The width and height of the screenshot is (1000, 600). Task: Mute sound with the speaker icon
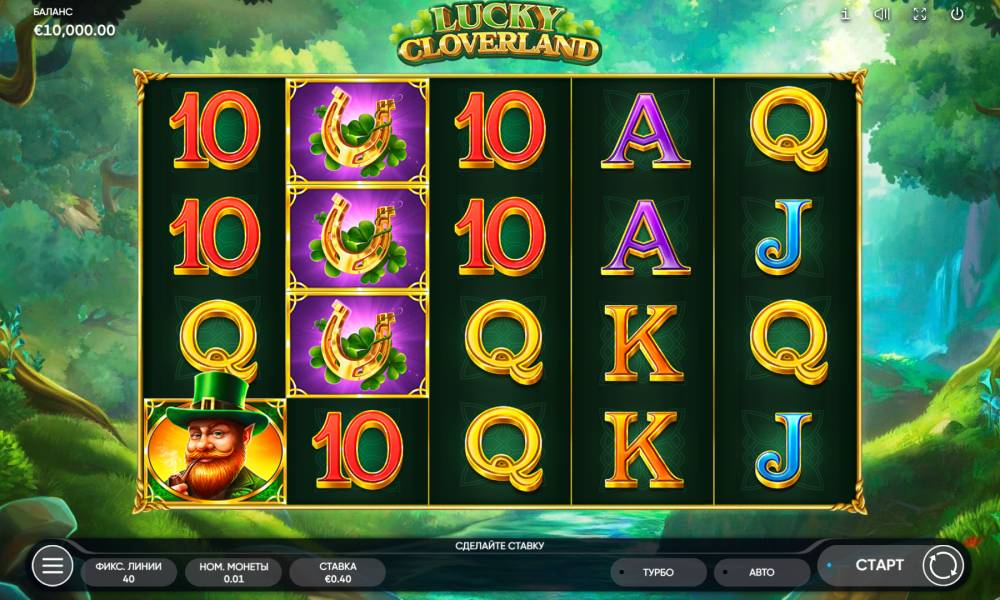click(882, 14)
